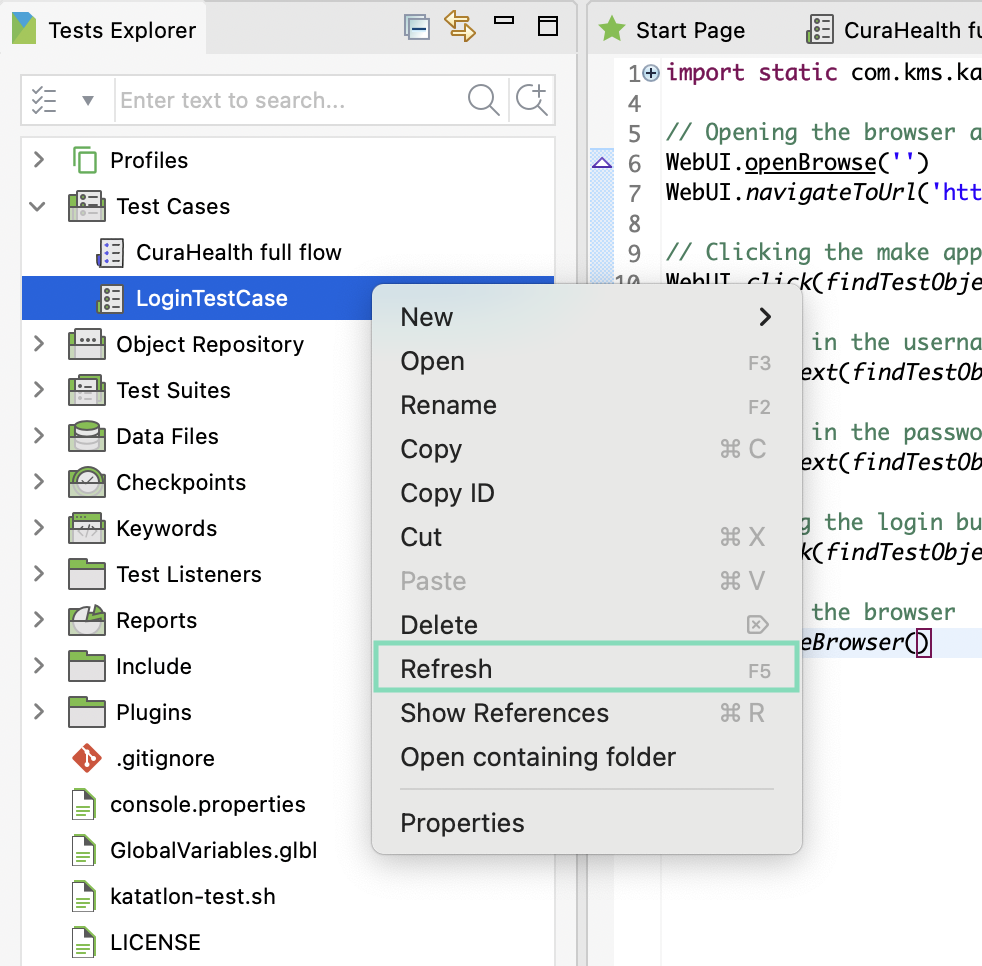Choose Copy from the context menu
982x966 pixels.
587,449
